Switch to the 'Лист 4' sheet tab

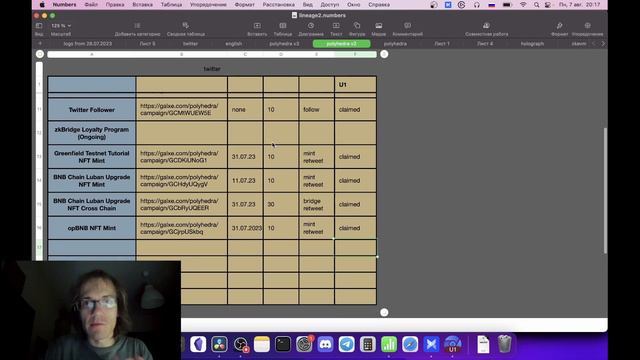click(x=485, y=44)
